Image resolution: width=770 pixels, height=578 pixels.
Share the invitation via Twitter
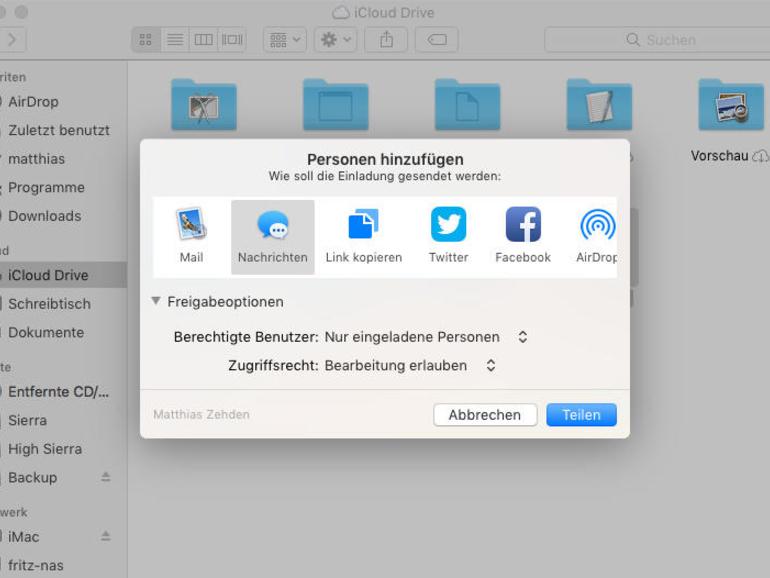click(448, 237)
